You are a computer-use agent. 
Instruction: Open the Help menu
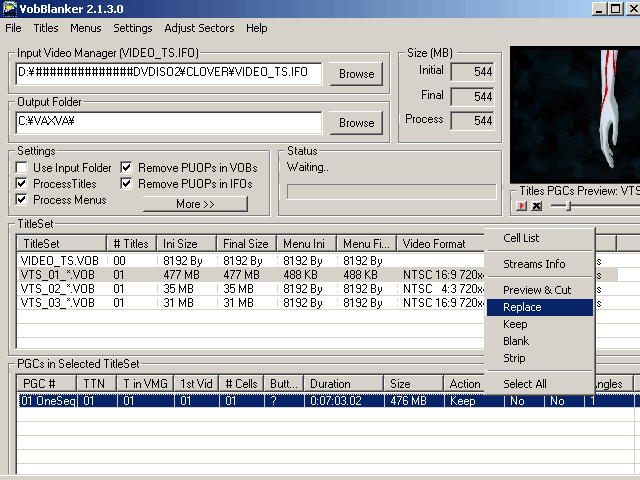[x=256, y=28]
